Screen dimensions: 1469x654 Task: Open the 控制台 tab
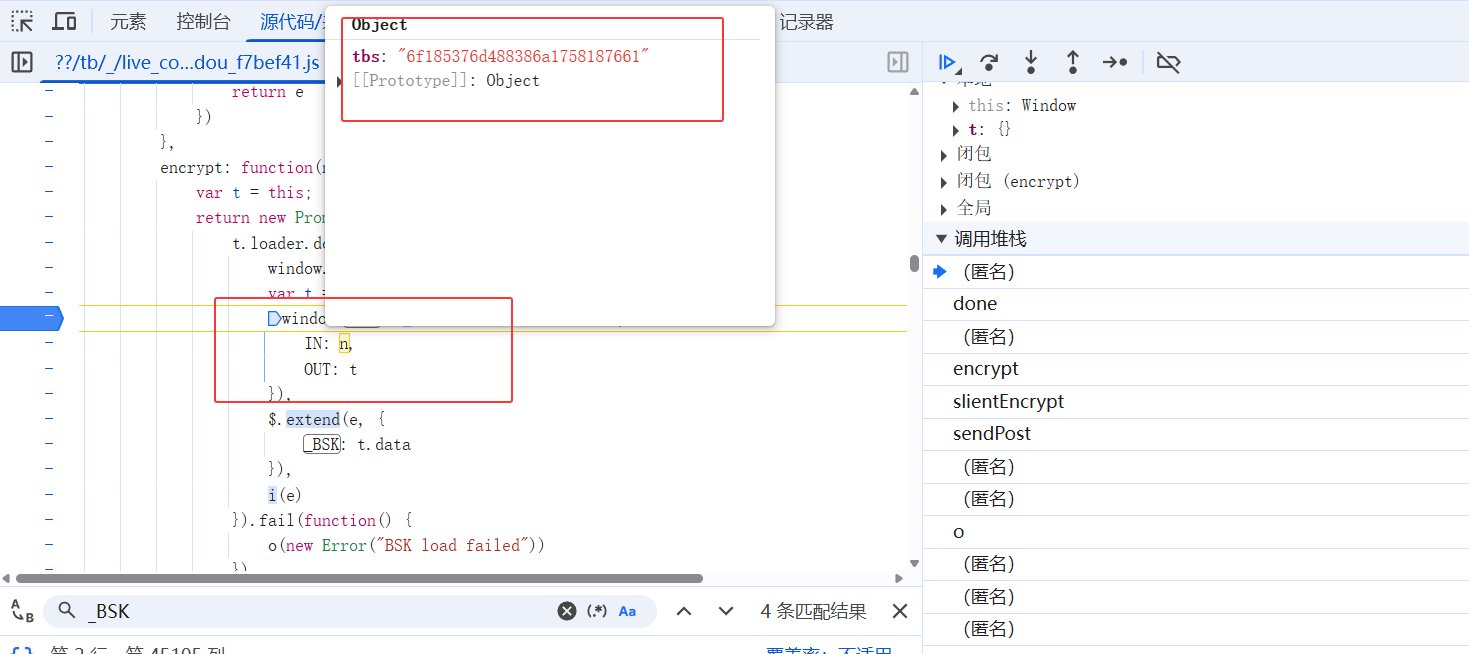[x=203, y=21]
